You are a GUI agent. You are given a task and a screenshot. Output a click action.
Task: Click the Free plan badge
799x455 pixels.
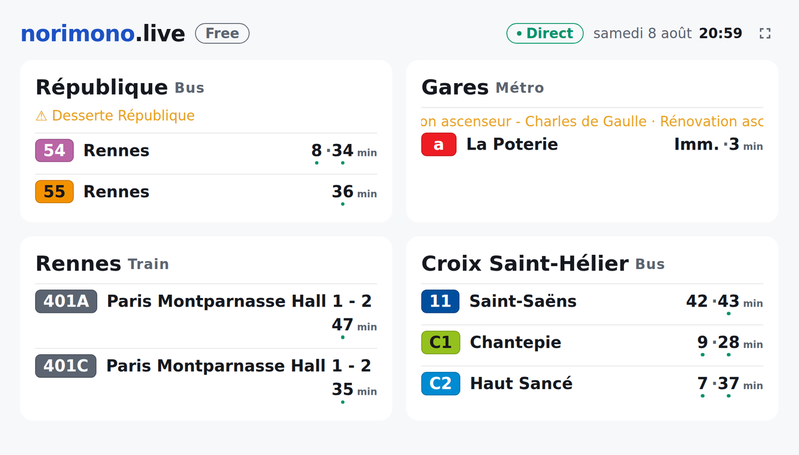pyautogui.click(x=222, y=34)
